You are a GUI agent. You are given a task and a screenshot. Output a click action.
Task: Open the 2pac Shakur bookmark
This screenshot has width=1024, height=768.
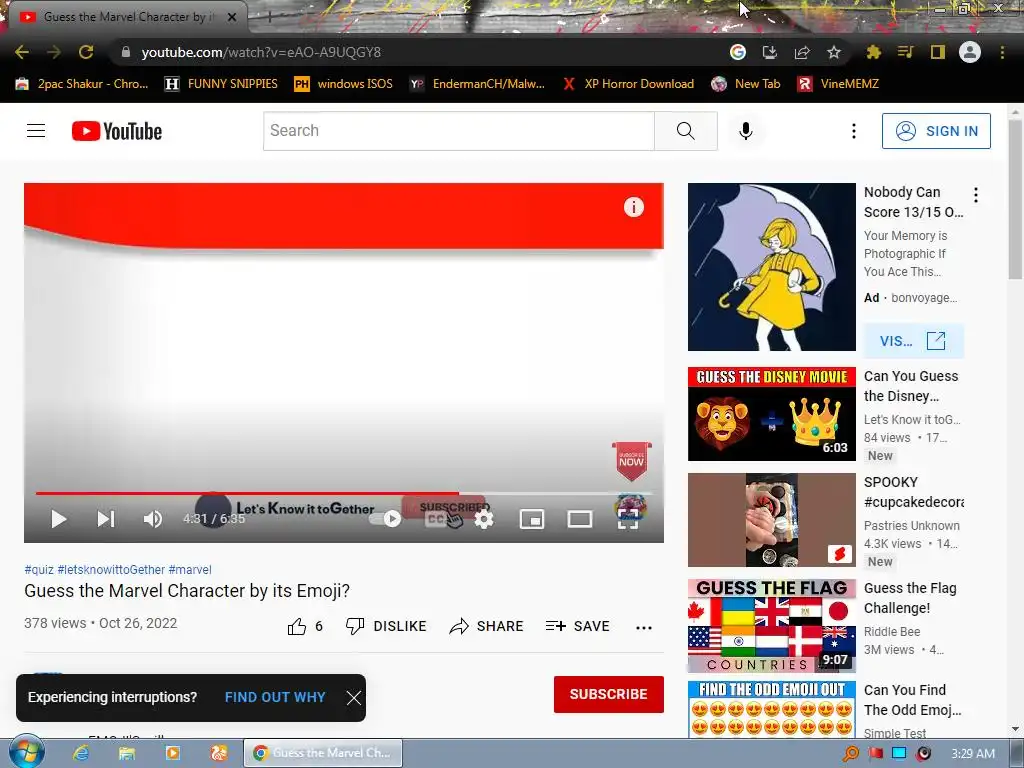(82, 84)
